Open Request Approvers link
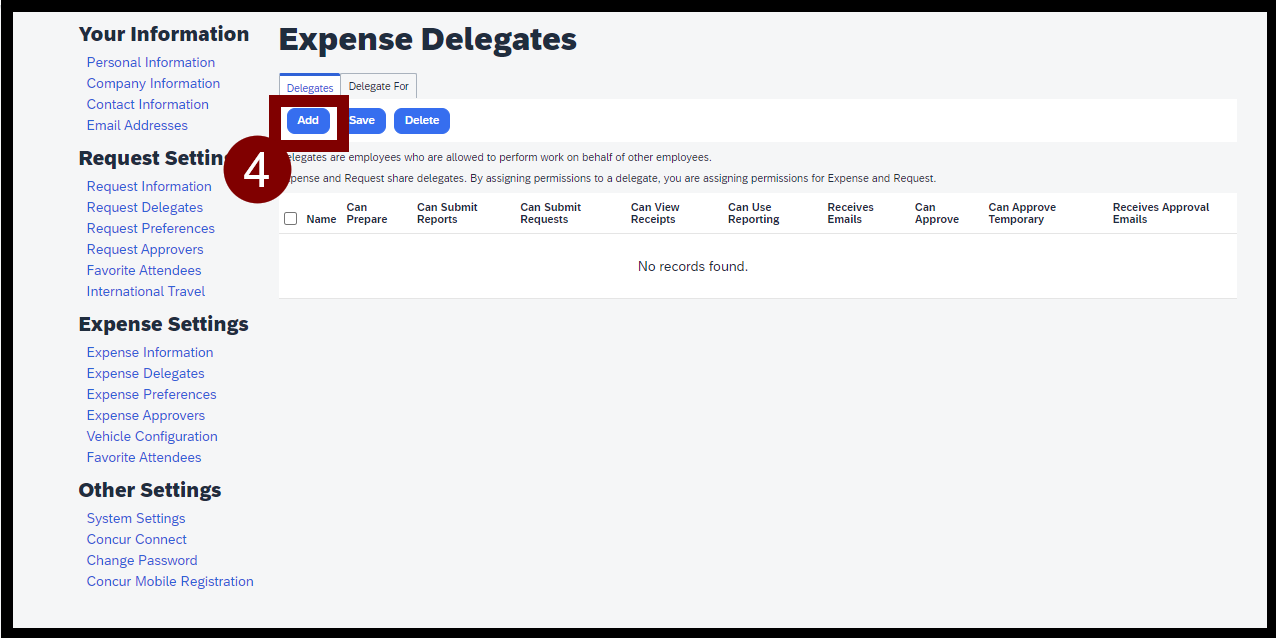1276x638 pixels. coord(145,249)
